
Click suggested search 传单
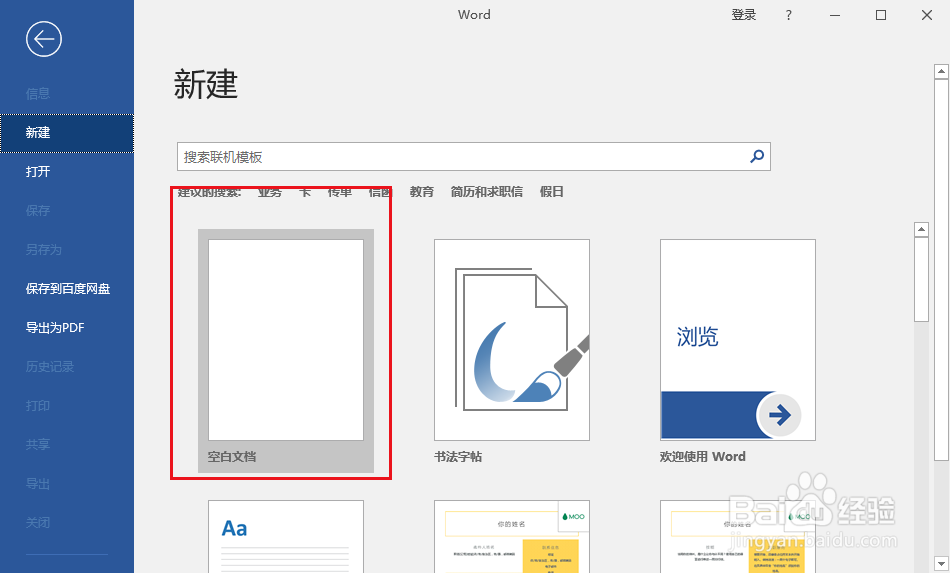(x=340, y=192)
